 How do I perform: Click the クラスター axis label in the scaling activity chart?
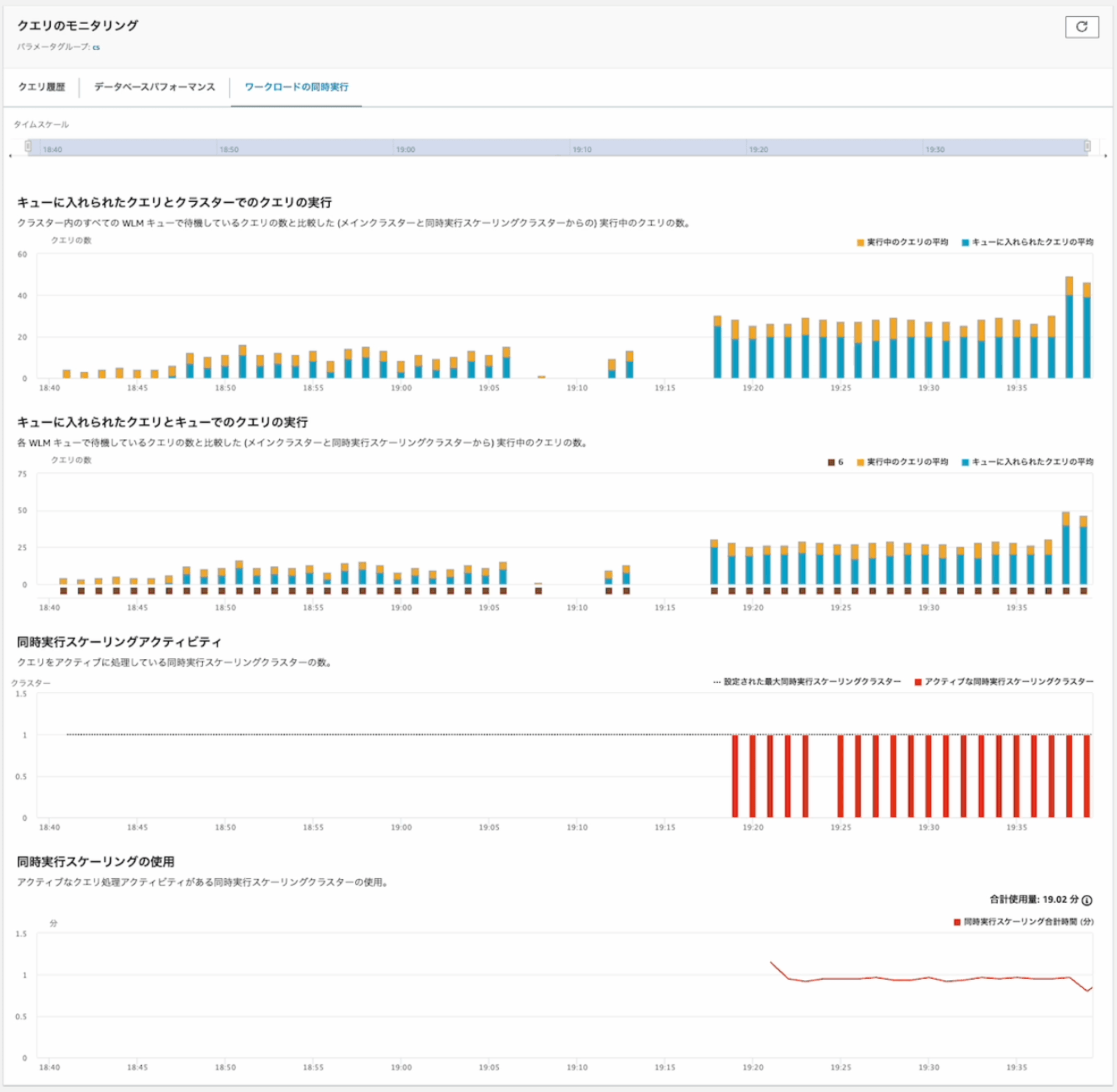[31, 683]
